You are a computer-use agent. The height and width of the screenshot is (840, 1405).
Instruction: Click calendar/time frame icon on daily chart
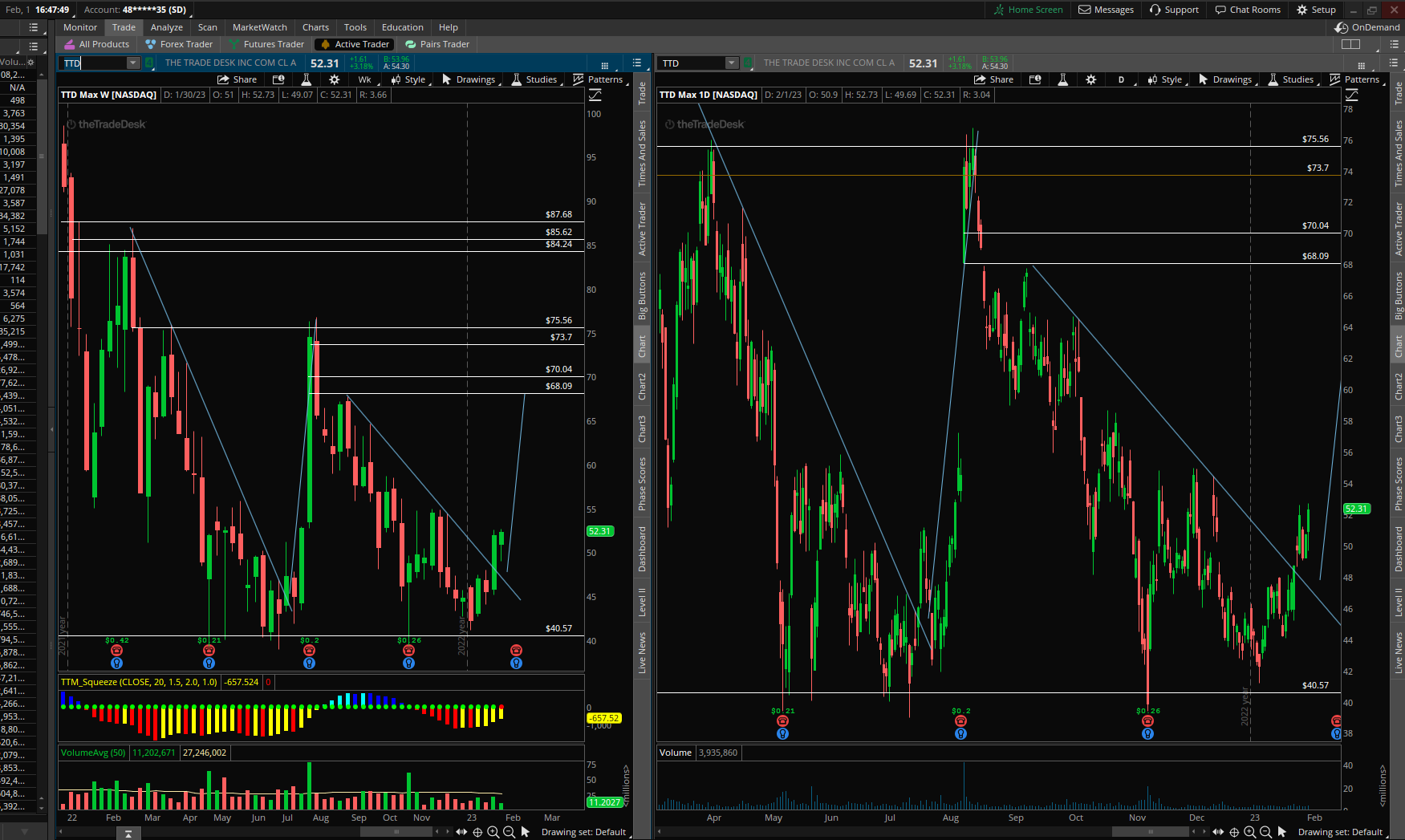click(x=1035, y=79)
